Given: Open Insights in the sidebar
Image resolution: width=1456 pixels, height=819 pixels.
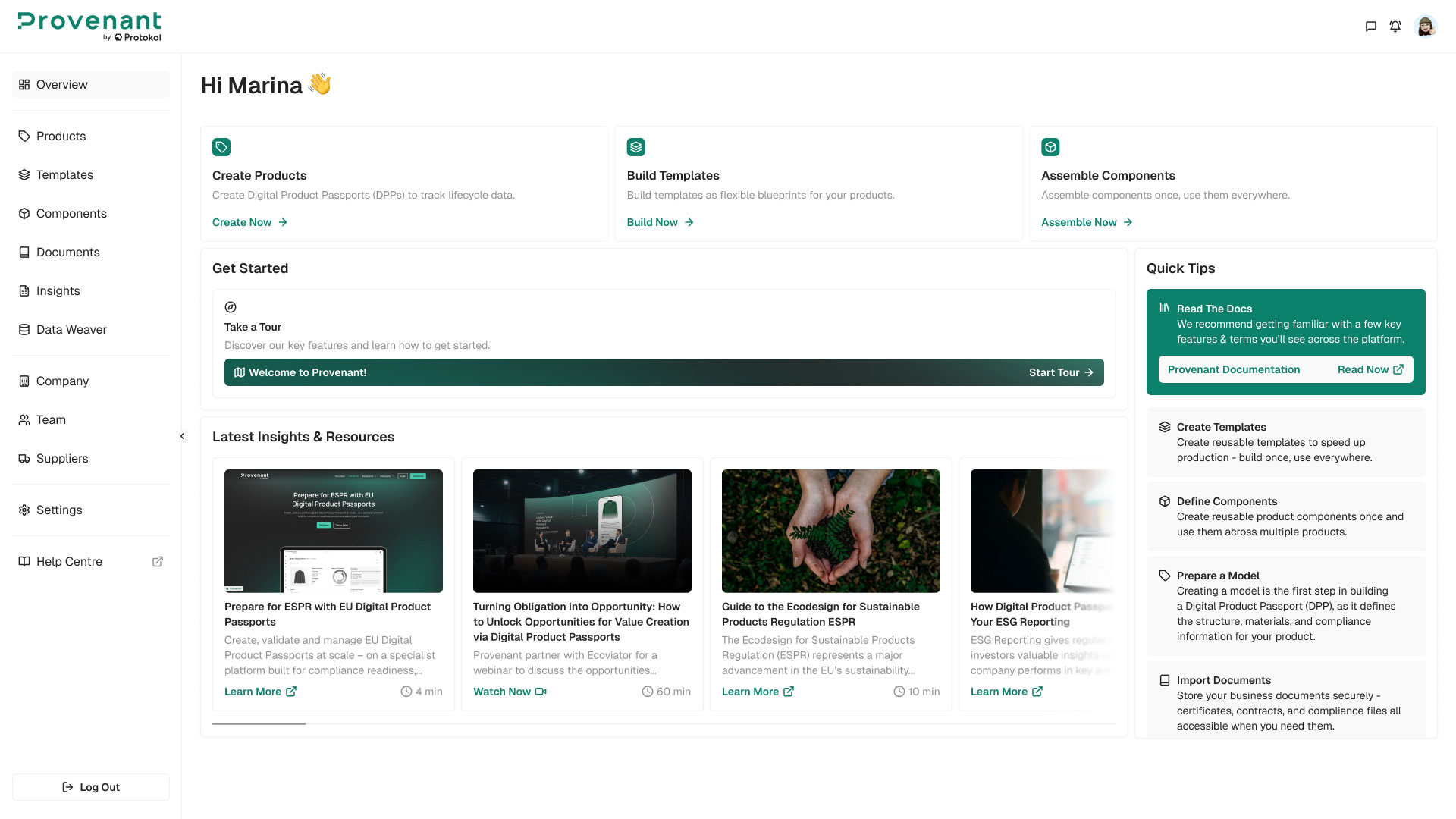Looking at the screenshot, I should (x=91, y=290).
